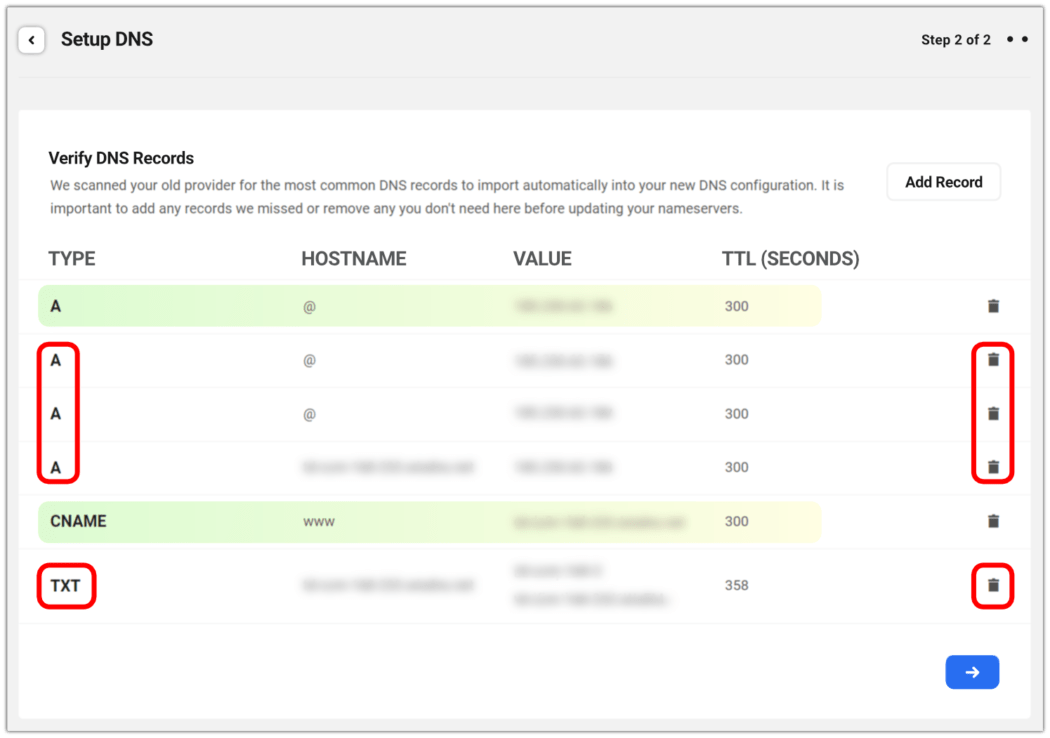This screenshot has width=1050, height=738.
Task: Delete the CNAME www record
Action: (x=993, y=521)
